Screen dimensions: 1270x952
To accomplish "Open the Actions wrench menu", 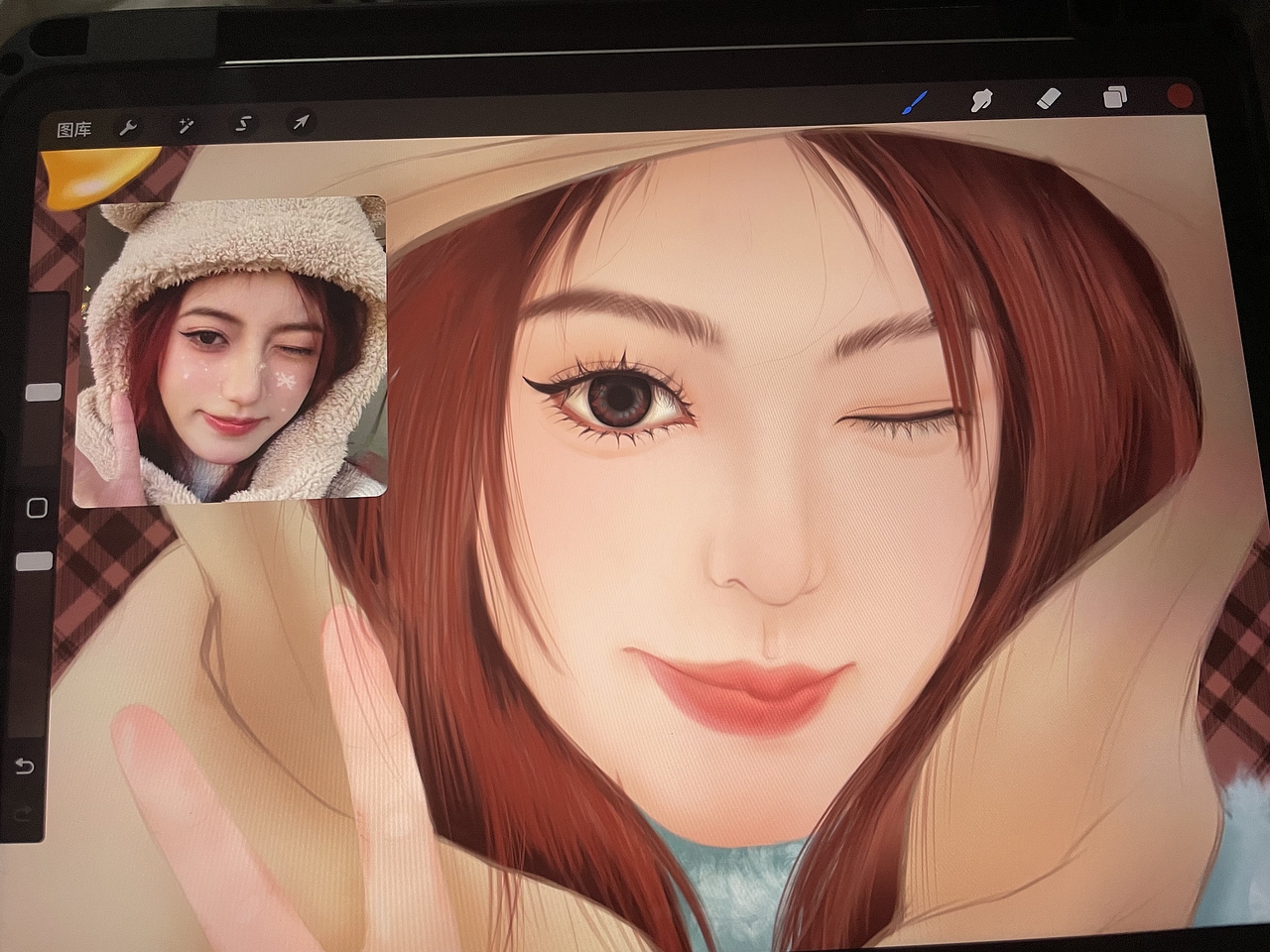I will tap(127, 127).
